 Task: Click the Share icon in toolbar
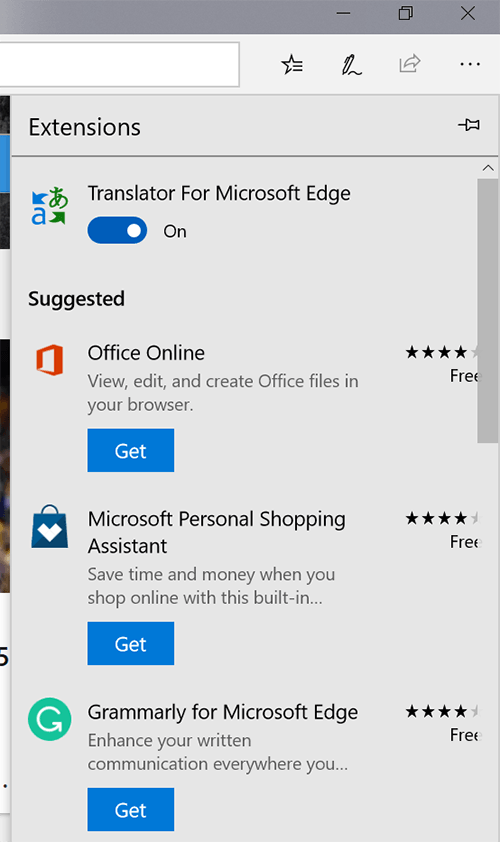(x=410, y=64)
